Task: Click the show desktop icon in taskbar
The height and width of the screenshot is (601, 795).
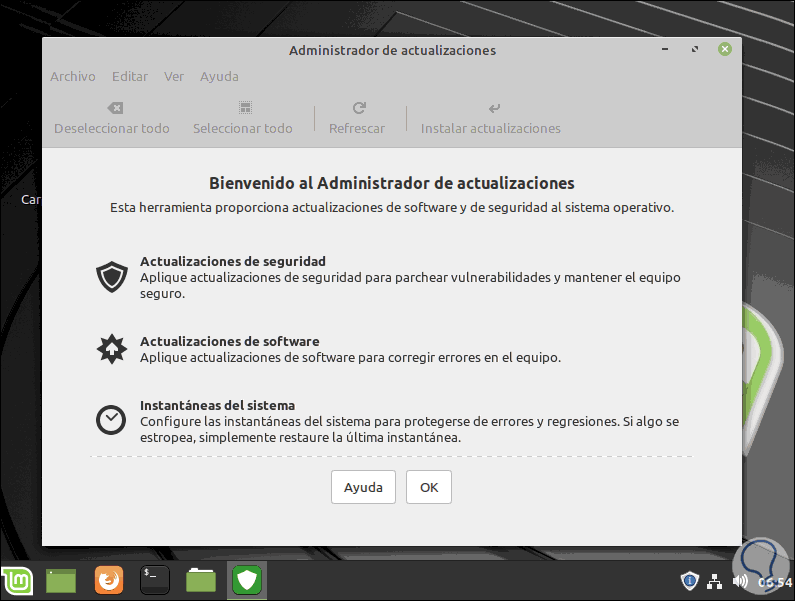Action: (61, 581)
